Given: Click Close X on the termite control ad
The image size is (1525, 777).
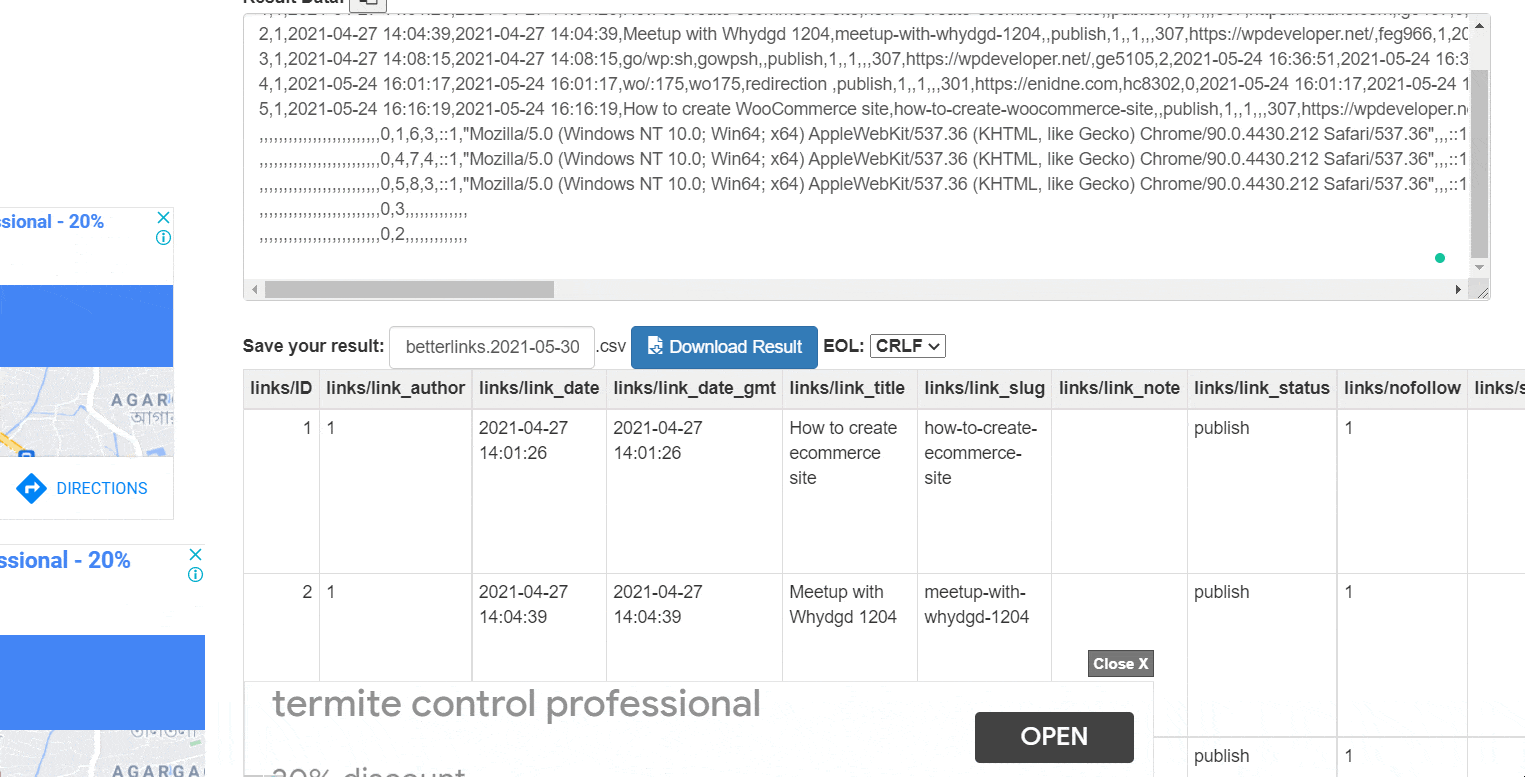Looking at the screenshot, I should [x=1120, y=663].
